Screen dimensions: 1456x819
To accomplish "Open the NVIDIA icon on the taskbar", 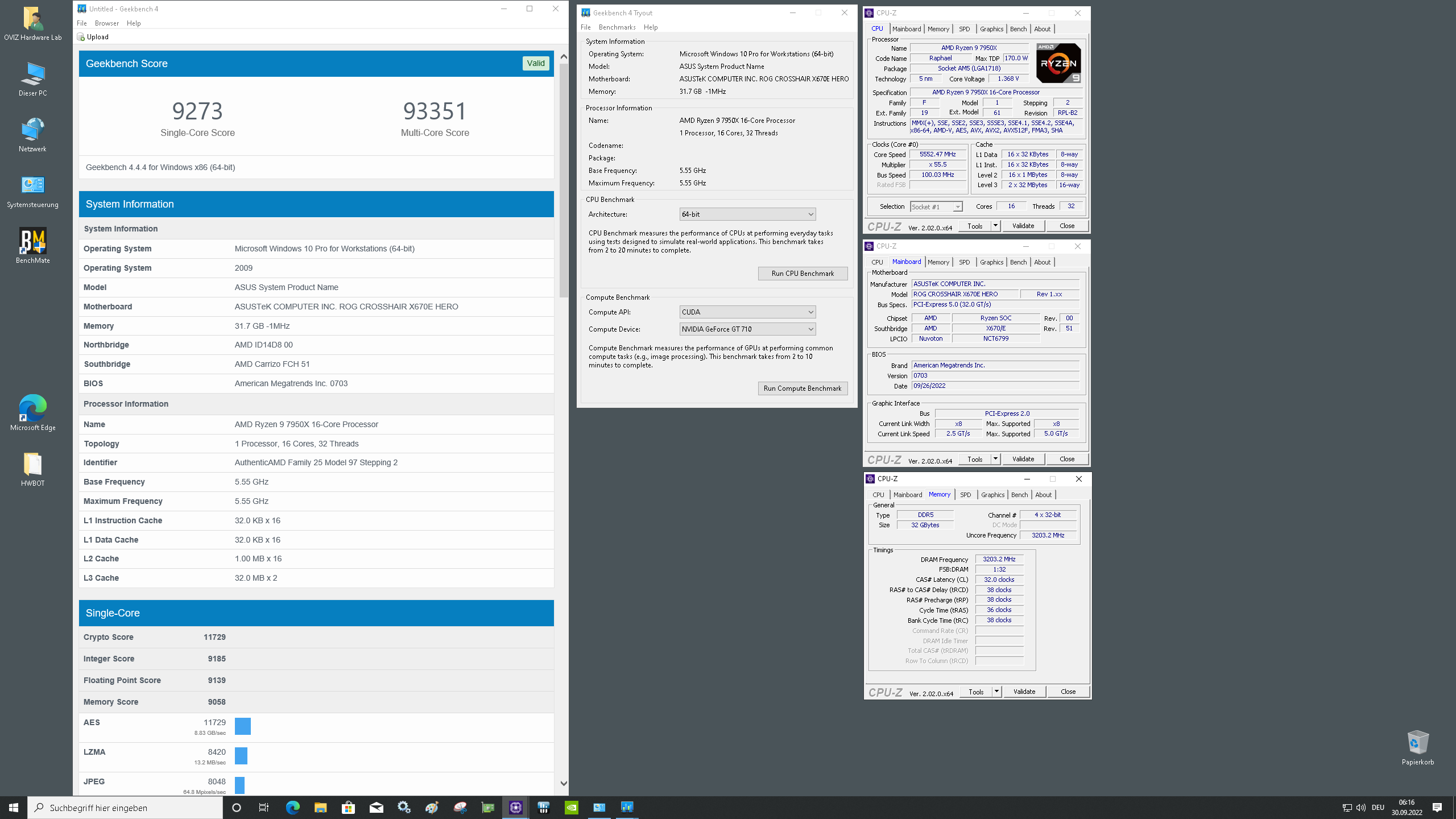I will (x=571, y=808).
